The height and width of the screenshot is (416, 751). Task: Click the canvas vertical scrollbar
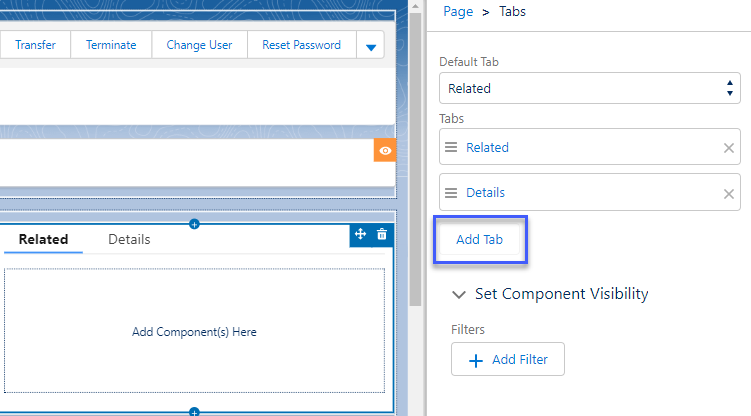click(416, 150)
